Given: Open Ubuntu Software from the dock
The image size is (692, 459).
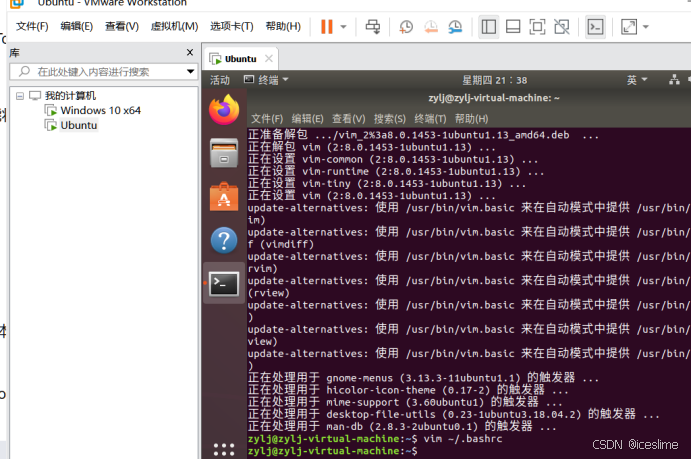Looking at the screenshot, I should coord(224,197).
